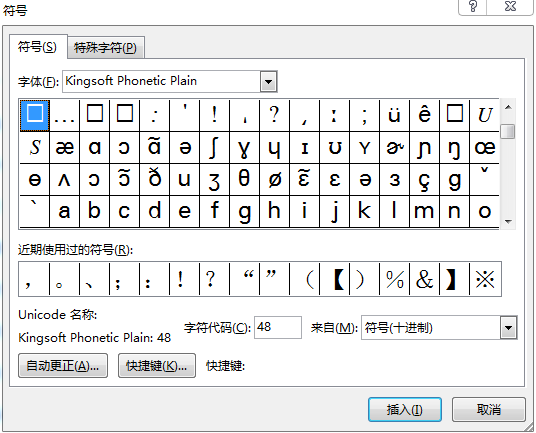Screen dimensions: 536x433
Task: Select the ɚ (rhotic schwa) symbol
Action: click(x=394, y=148)
